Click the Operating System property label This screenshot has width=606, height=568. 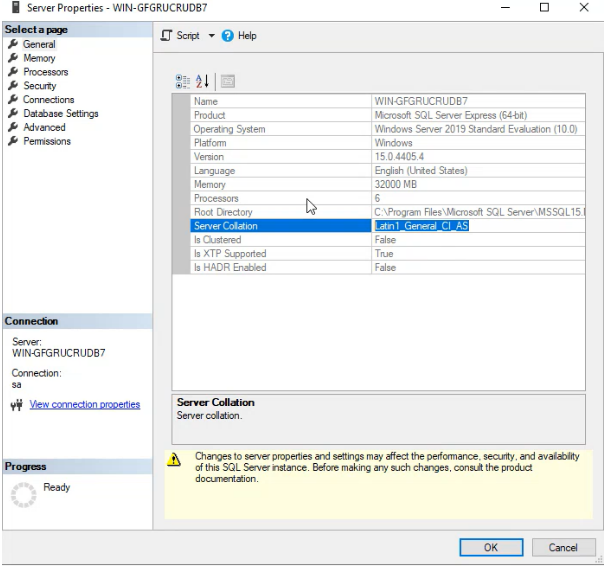[x=229, y=129]
